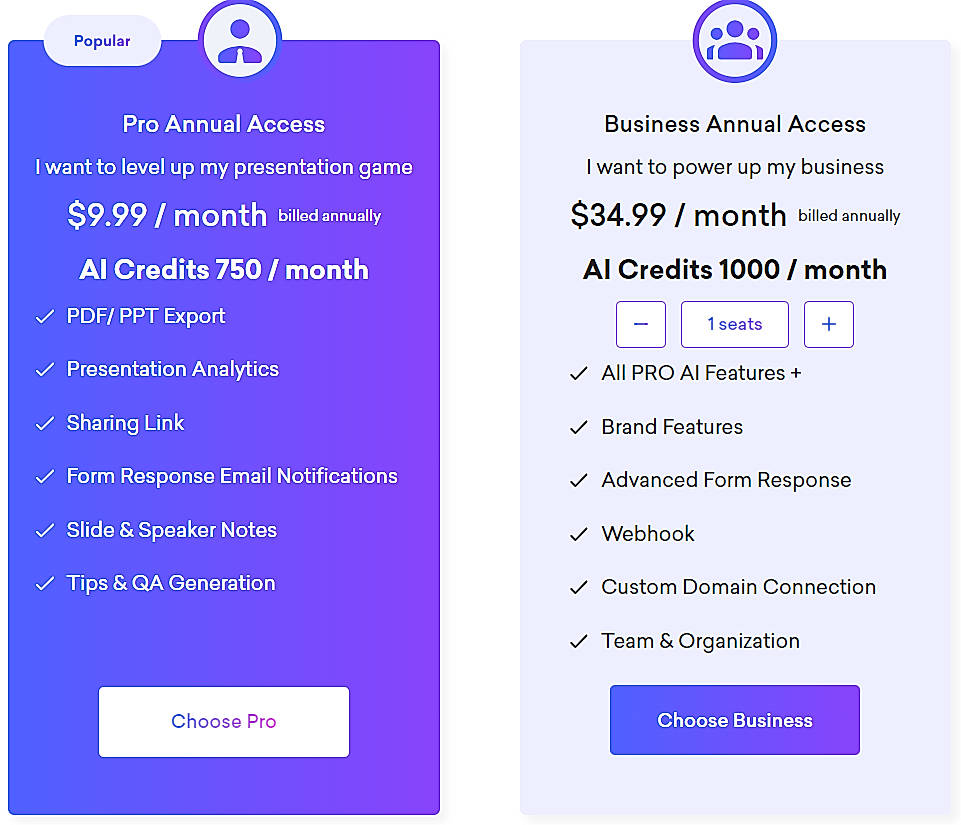Click the checkmark beside Team & Organization

(x=579, y=640)
